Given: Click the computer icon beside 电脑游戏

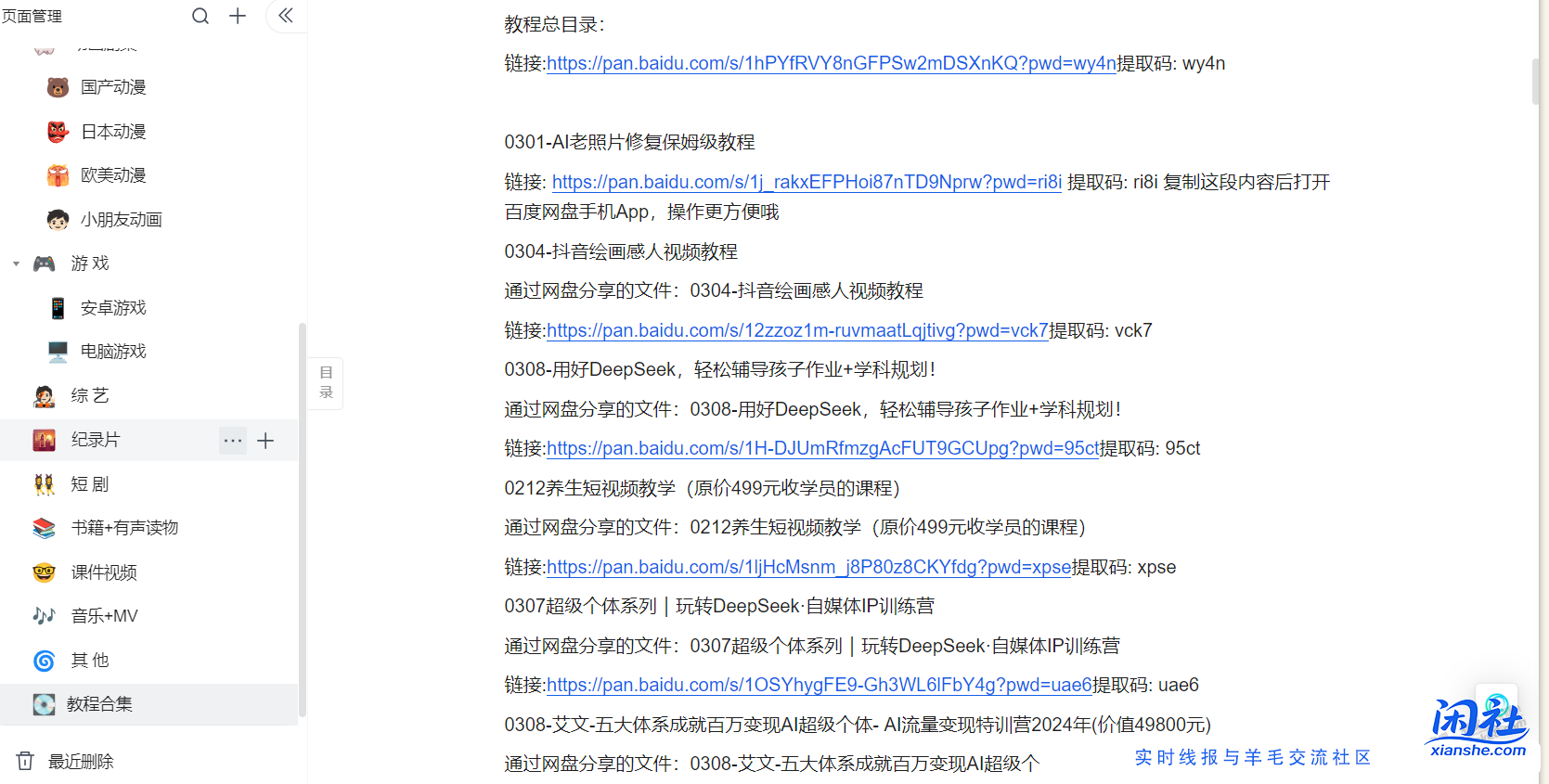Looking at the screenshot, I should (x=58, y=352).
